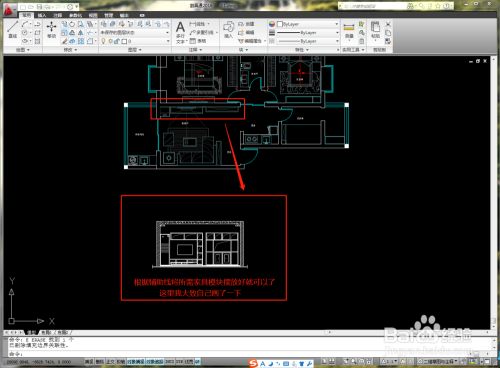Click the Sogou input method S icon
The height and width of the screenshot is (368, 500).
click(253, 363)
